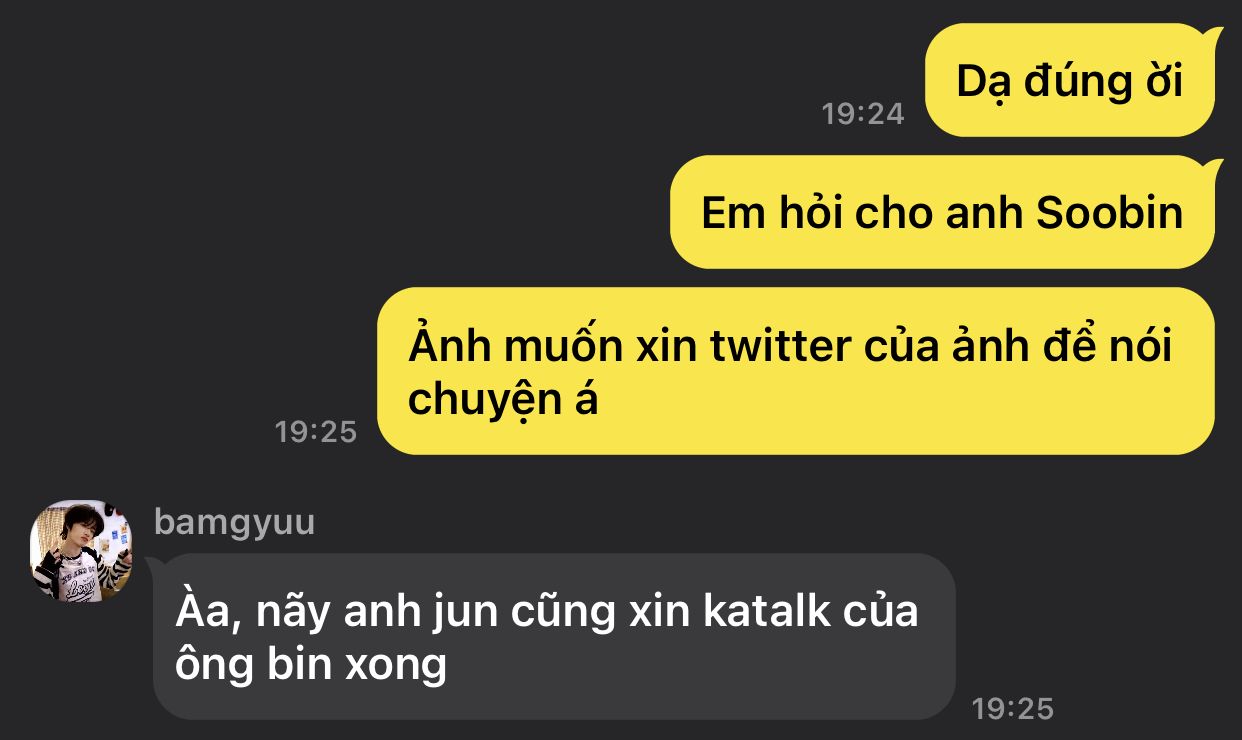Click the 19:25 timestamp beside the gray bubble
This screenshot has height=740, width=1242.
tap(1013, 709)
